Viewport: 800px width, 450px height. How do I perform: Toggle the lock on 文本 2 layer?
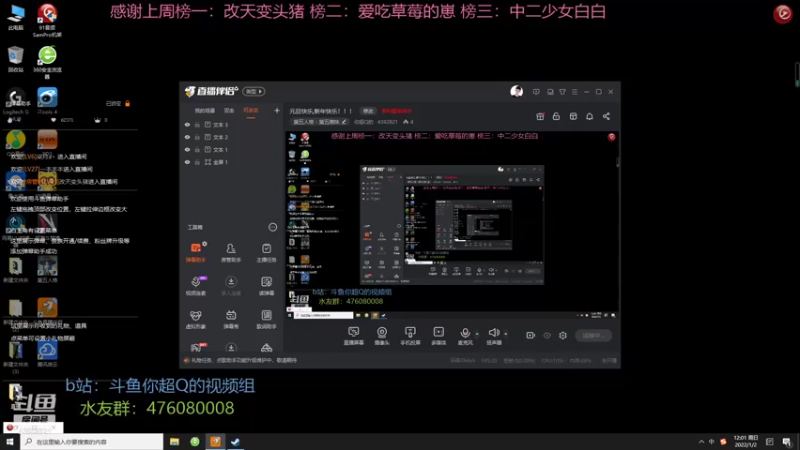[197, 137]
